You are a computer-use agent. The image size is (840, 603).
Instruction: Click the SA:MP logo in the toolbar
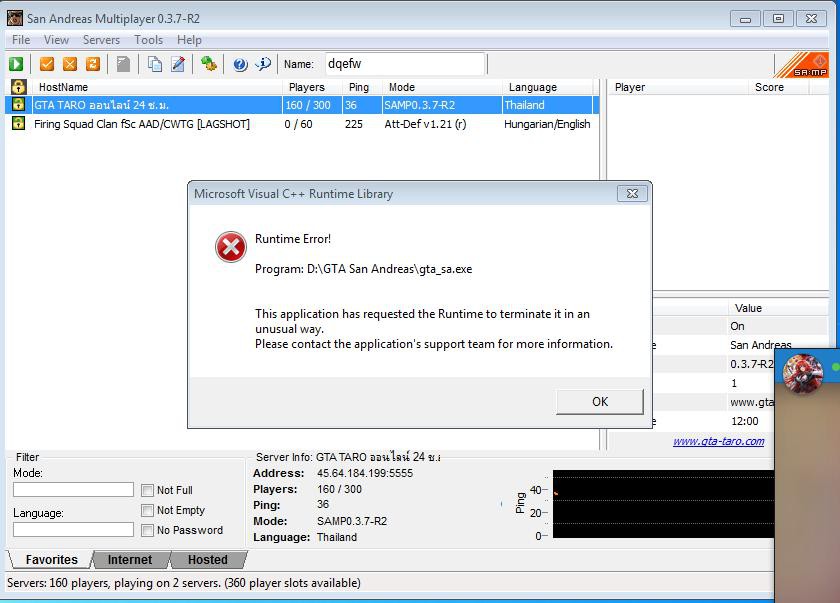(802, 65)
